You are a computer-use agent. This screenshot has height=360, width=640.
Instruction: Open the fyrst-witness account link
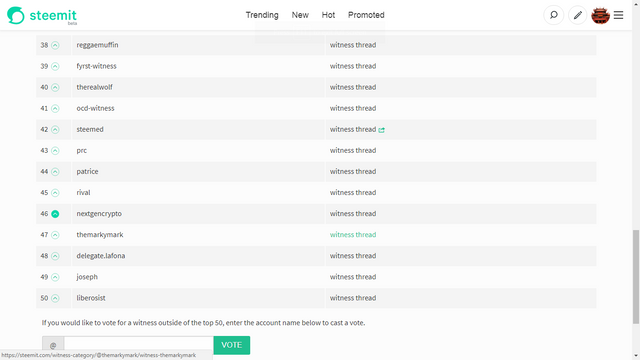point(96,66)
